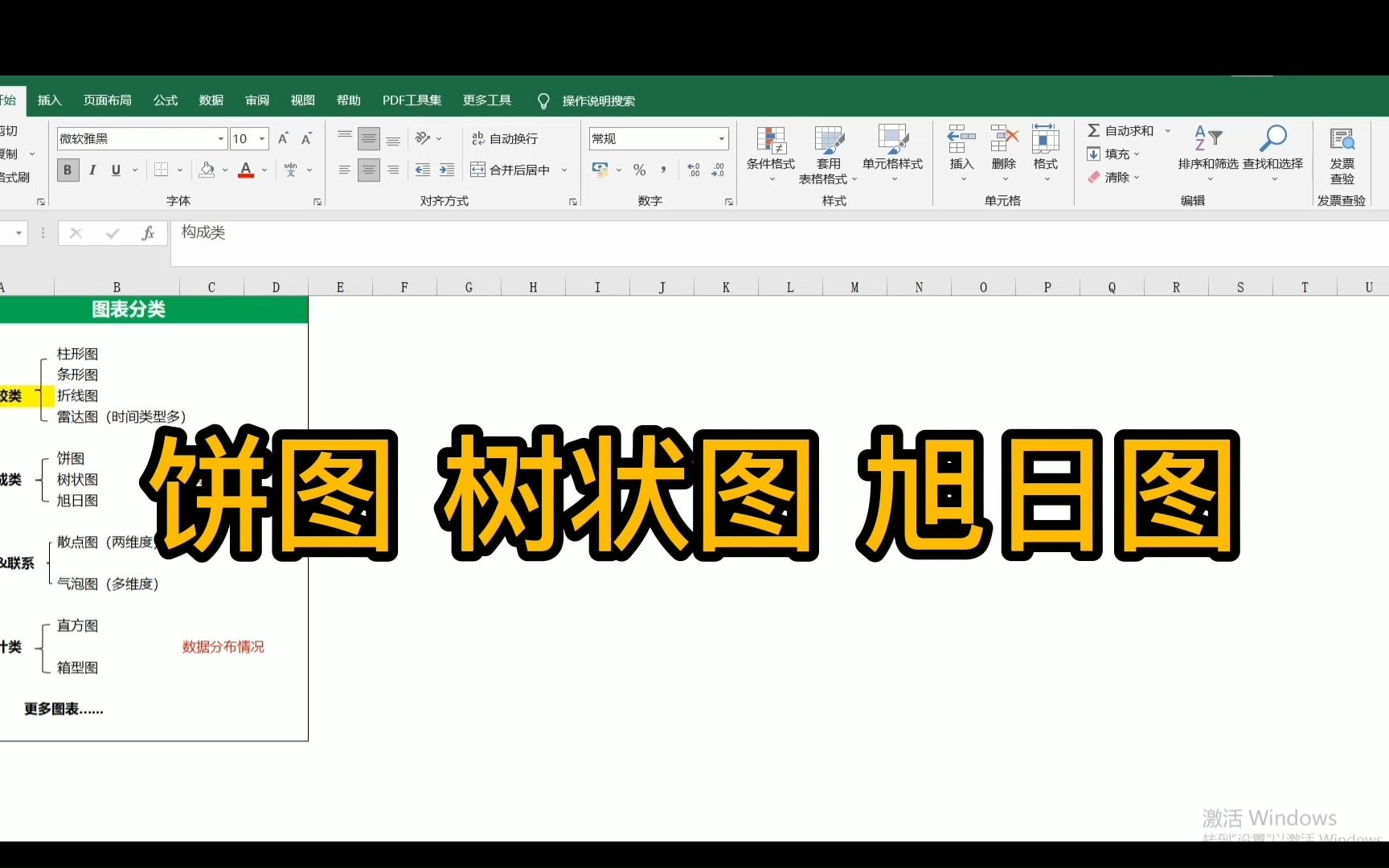Viewport: 1389px width, 868px height.
Task: Toggle underline formatting button
Action: click(117, 170)
